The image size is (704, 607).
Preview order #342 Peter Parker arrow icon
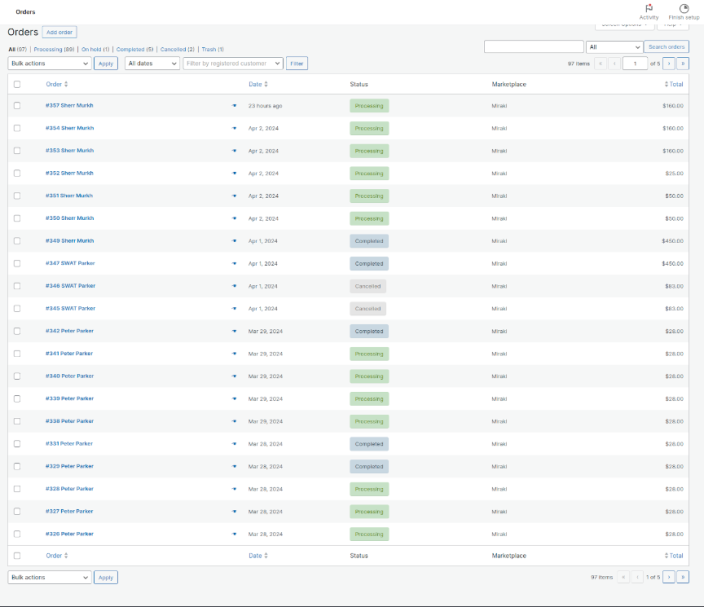(235, 331)
